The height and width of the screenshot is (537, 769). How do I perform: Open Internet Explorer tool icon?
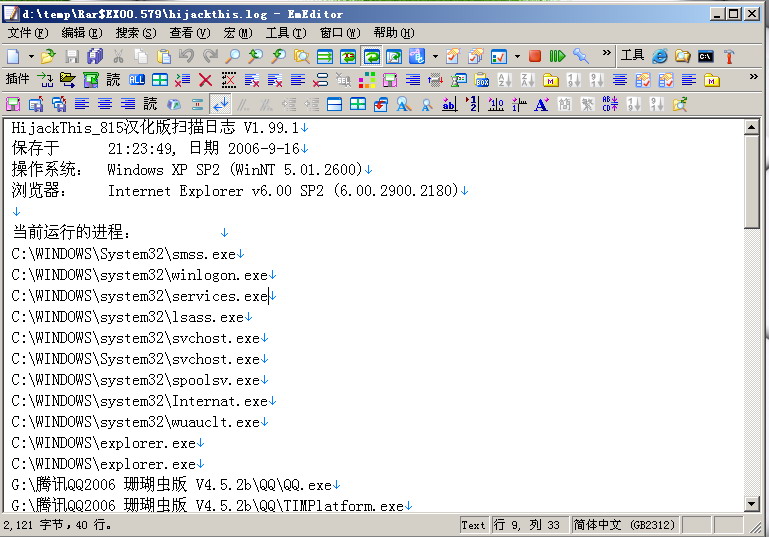pos(660,56)
